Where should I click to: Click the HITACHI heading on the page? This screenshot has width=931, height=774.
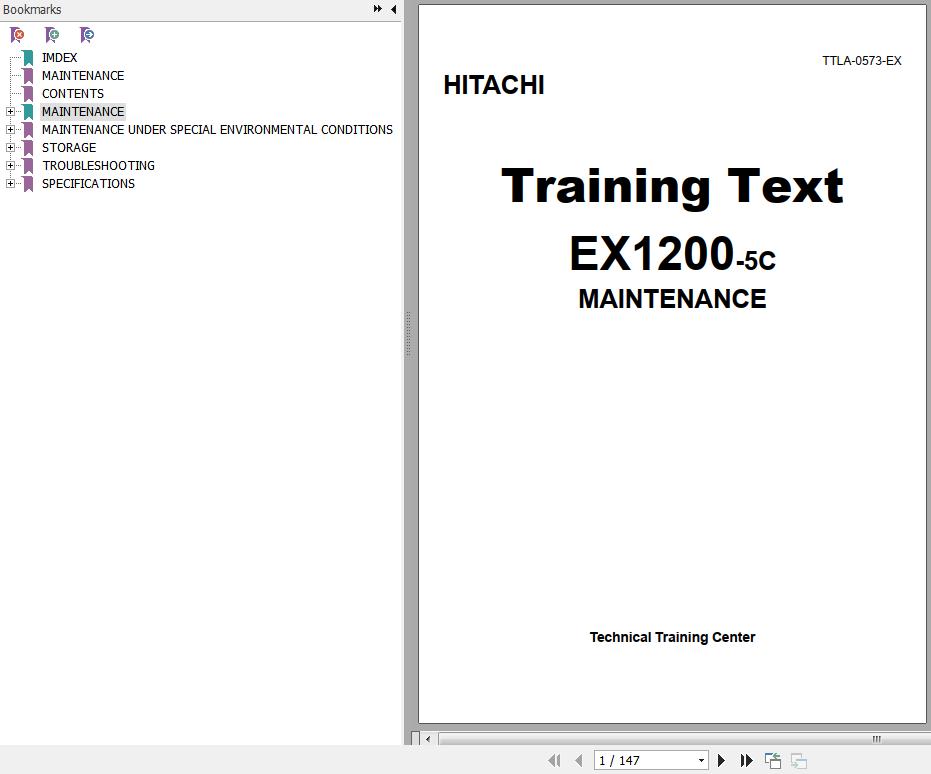[x=493, y=85]
